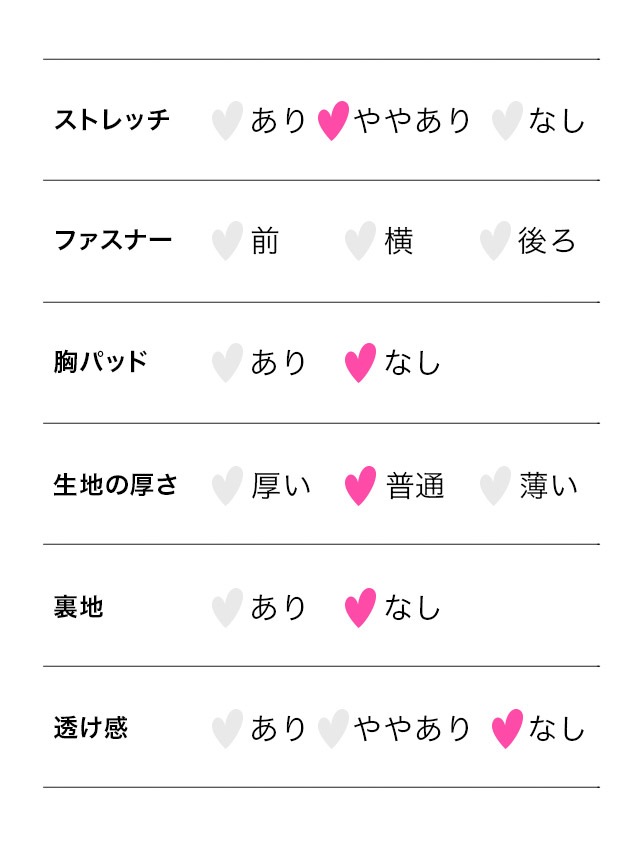Choose the heart for ファスナー 前

227,241
